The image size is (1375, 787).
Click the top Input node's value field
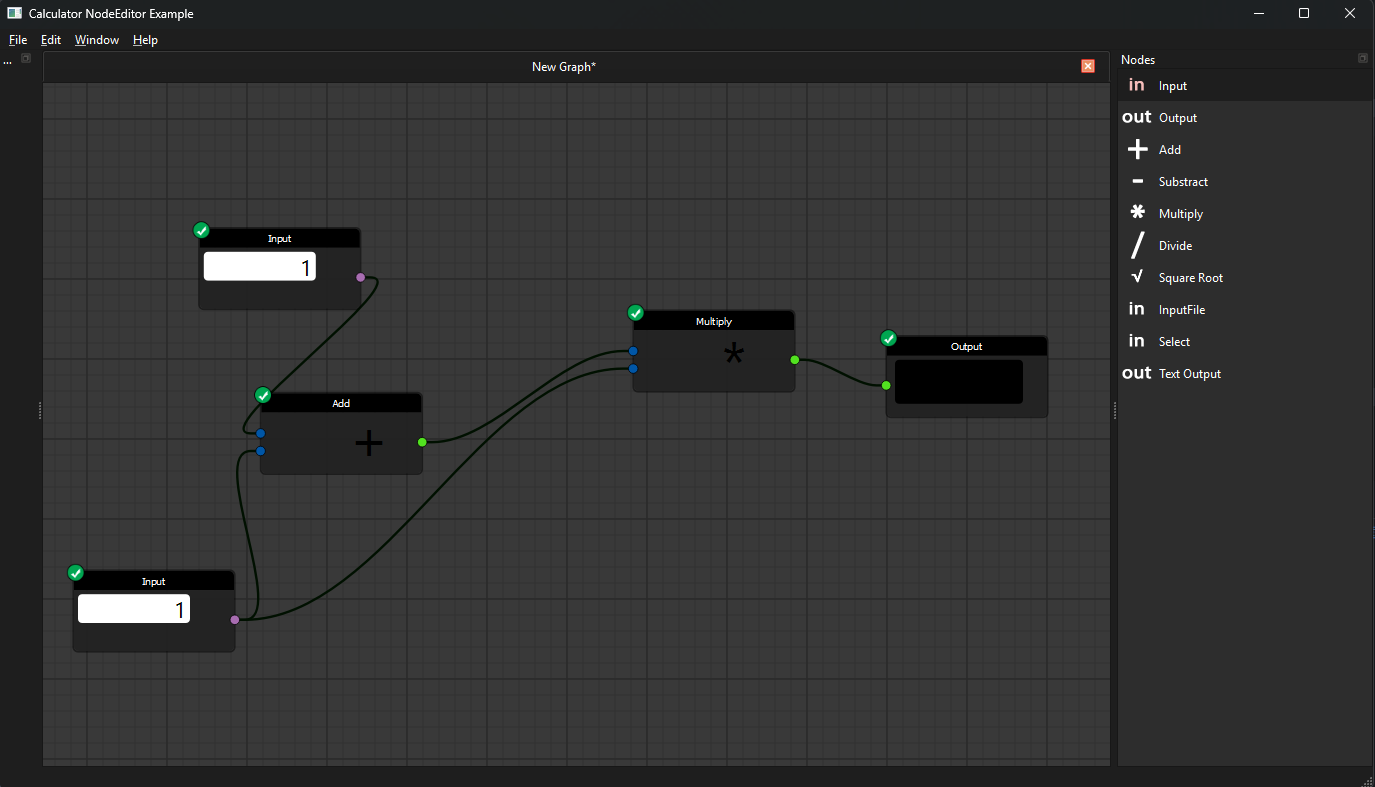point(260,266)
